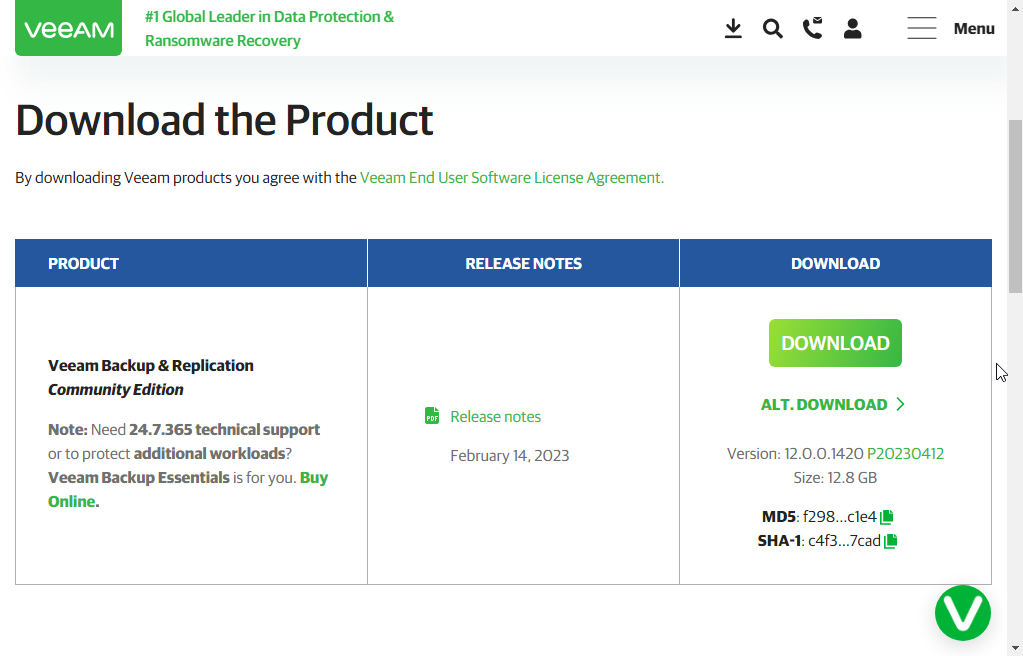This screenshot has width=1023, height=656.
Task: Open the Release notes link
Action: [x=495, y=417]
